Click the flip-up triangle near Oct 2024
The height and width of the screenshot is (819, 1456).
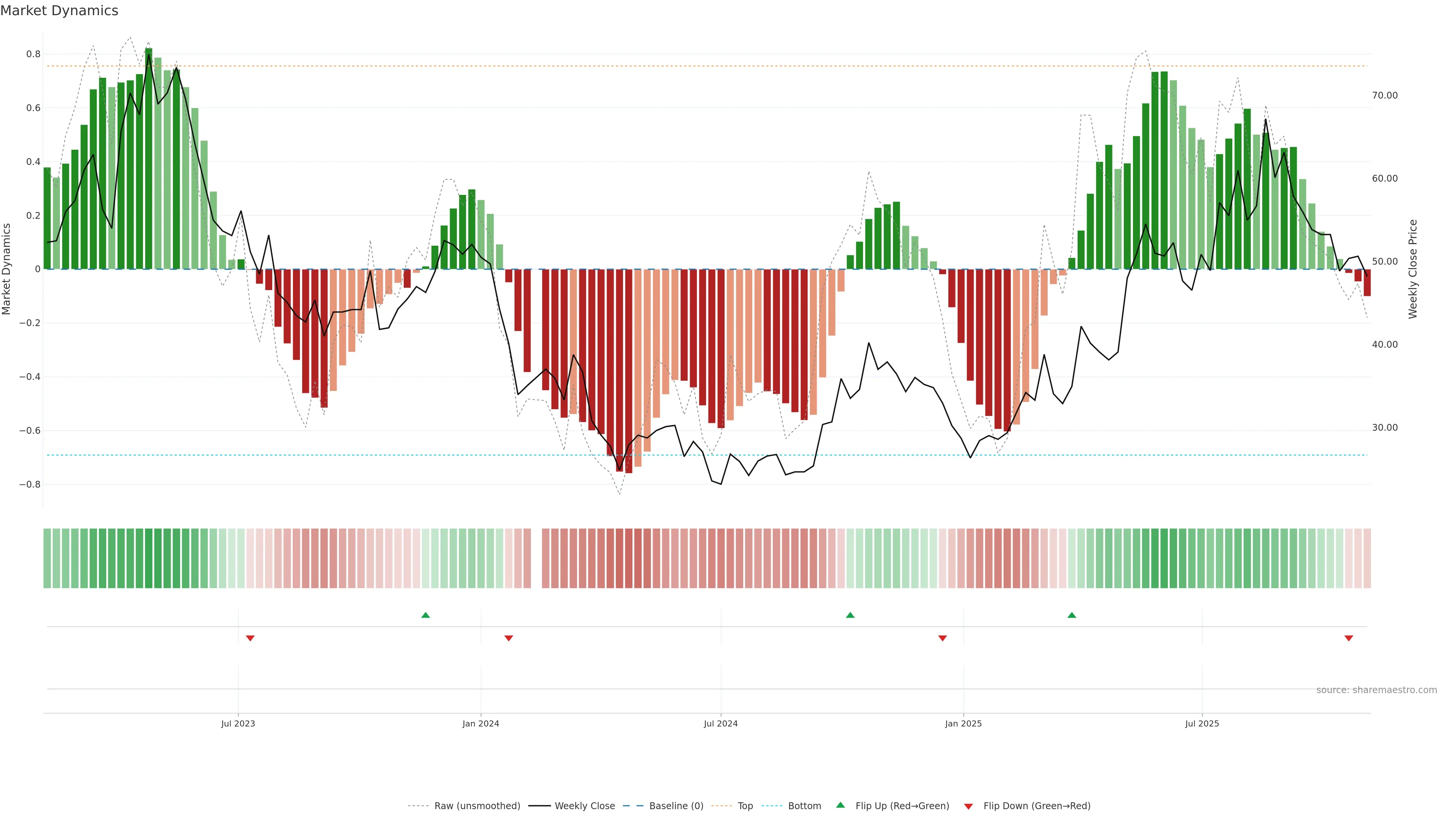[850, 615]
